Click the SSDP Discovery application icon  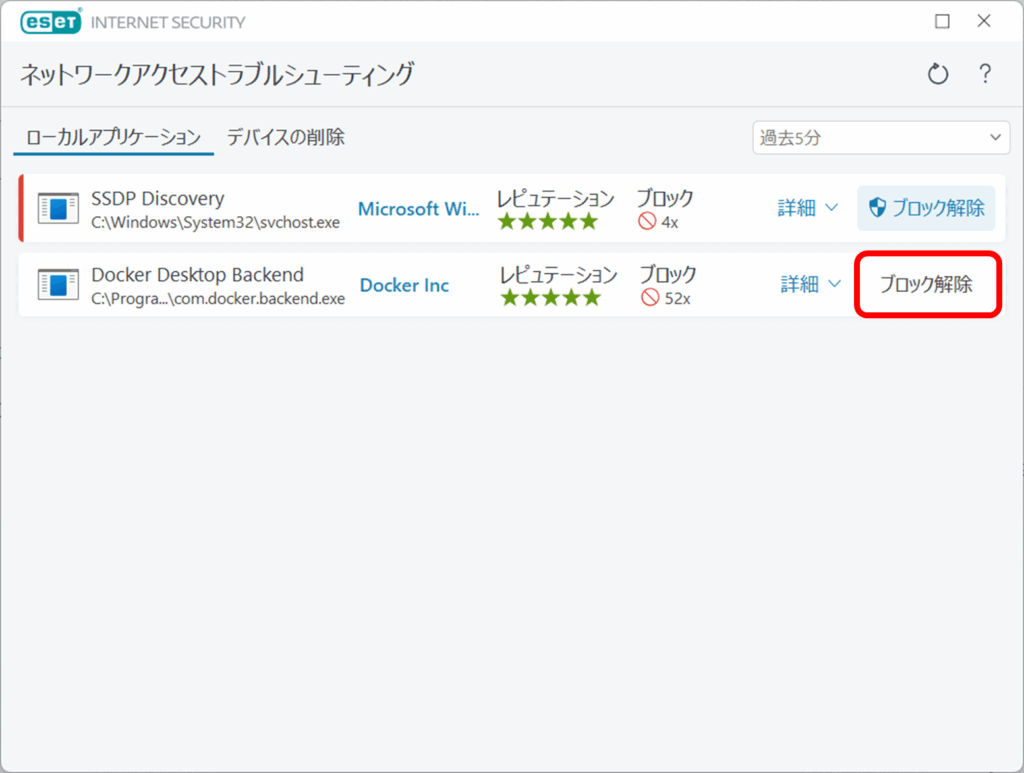click(58, 209)
